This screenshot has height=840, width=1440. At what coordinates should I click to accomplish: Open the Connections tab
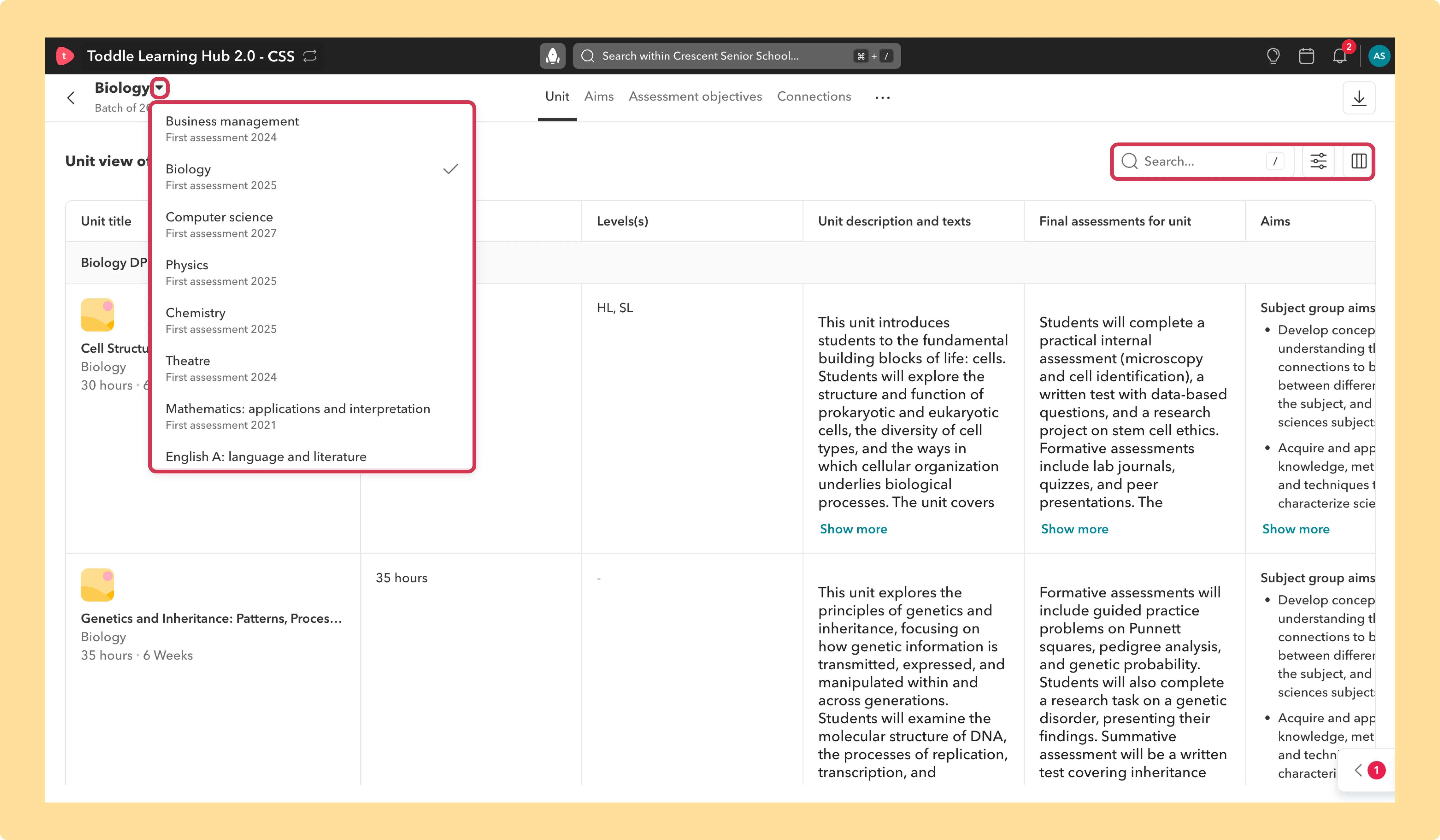coord(814,97)
